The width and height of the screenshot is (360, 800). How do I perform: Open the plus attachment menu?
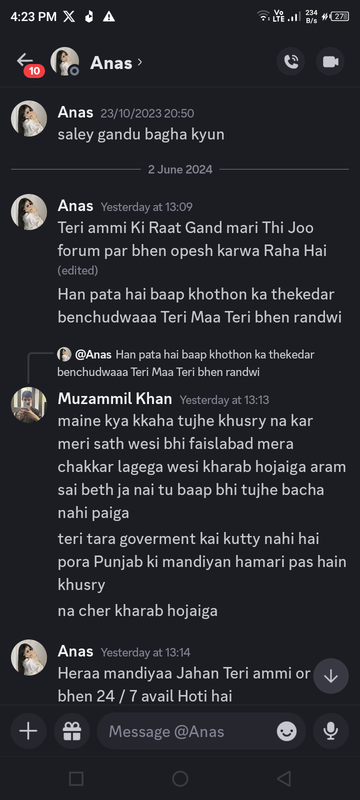tap(28, 731)
